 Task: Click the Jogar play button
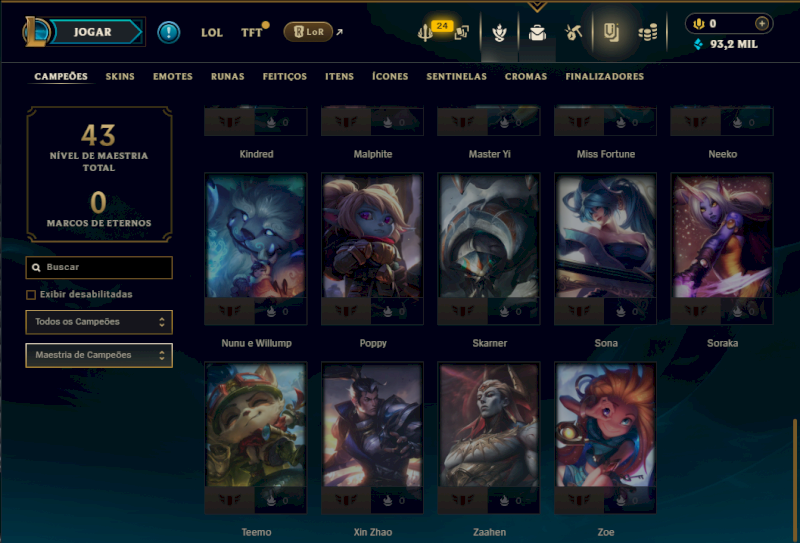(93, 32)
